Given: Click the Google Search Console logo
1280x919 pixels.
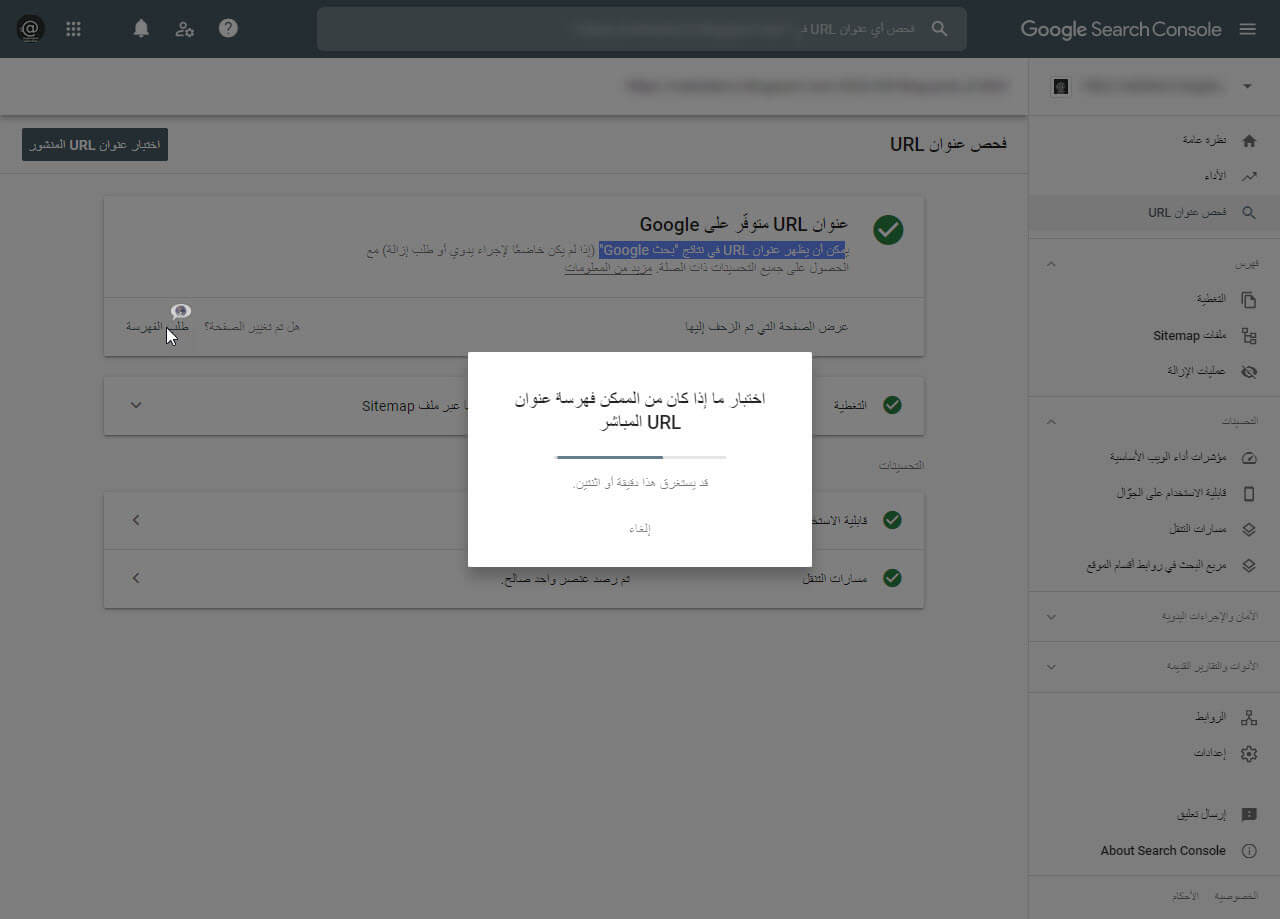Looking at the screenshot, I should click(1121, 29).
